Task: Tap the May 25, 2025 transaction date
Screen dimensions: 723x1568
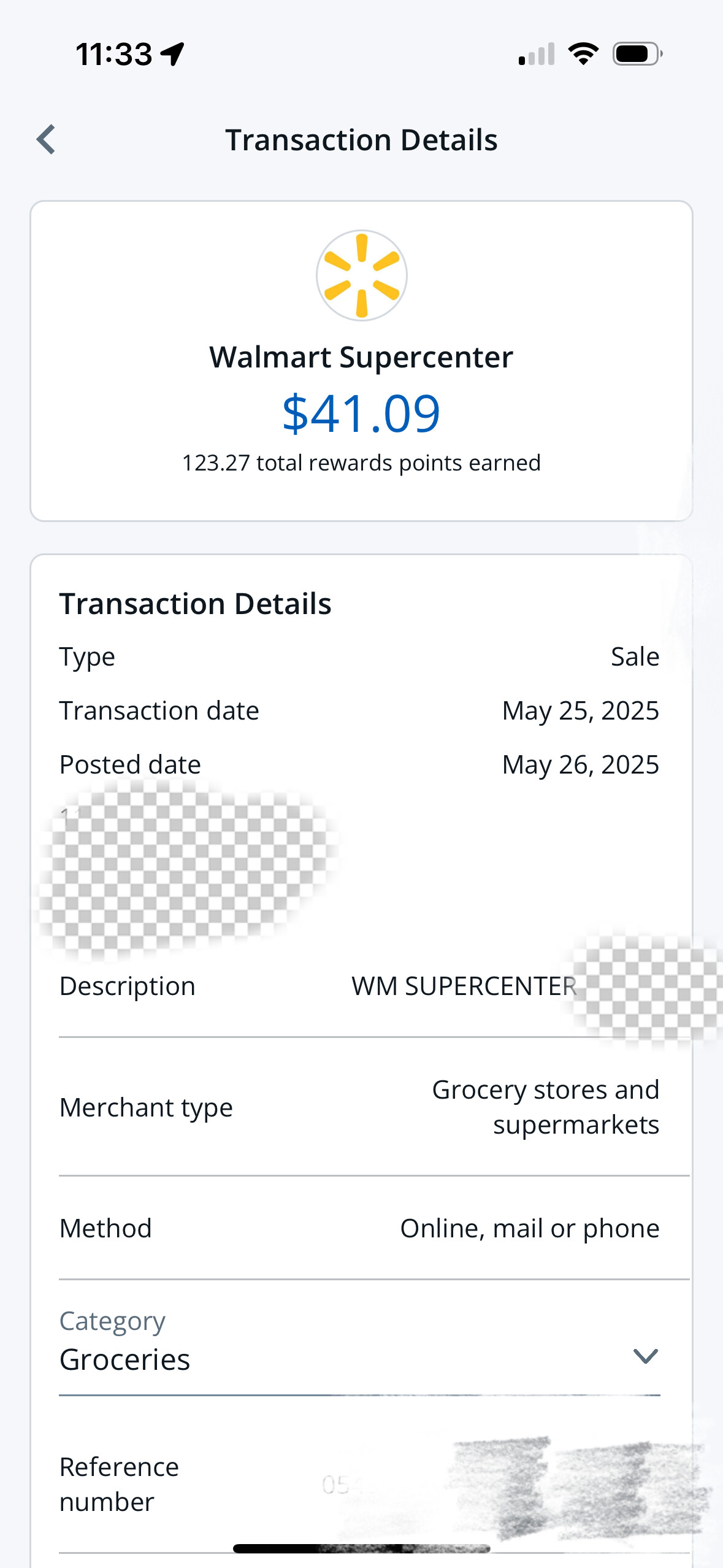Action: point(580,710)
